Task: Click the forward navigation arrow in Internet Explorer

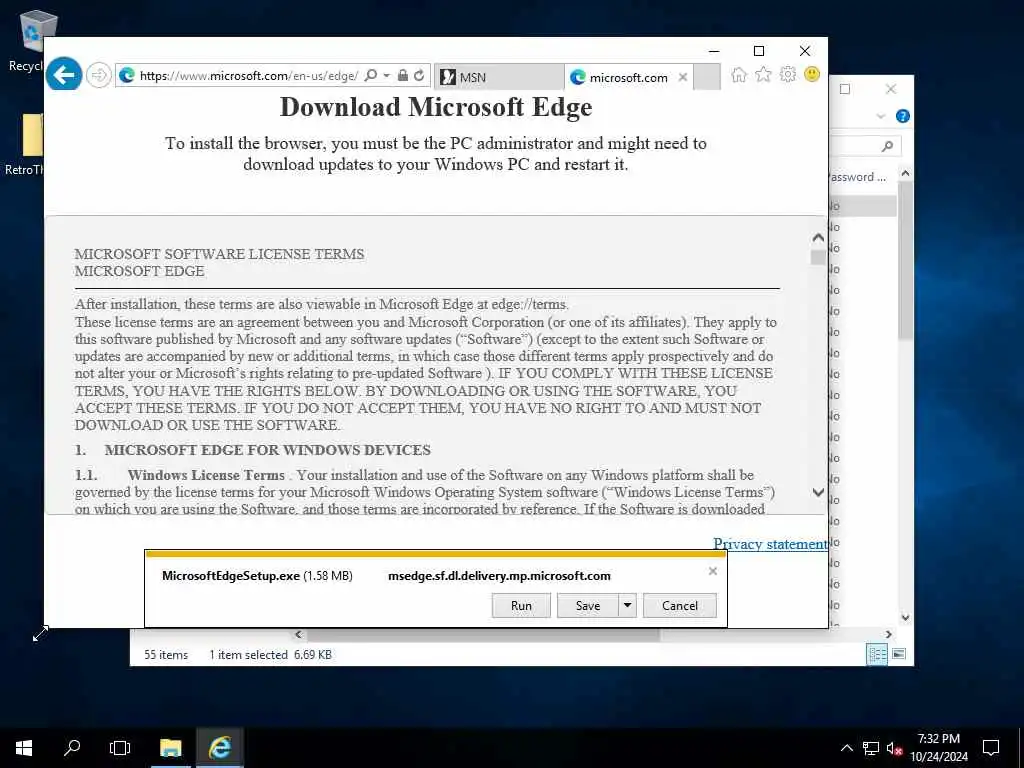Action: [x=99, y=75]
